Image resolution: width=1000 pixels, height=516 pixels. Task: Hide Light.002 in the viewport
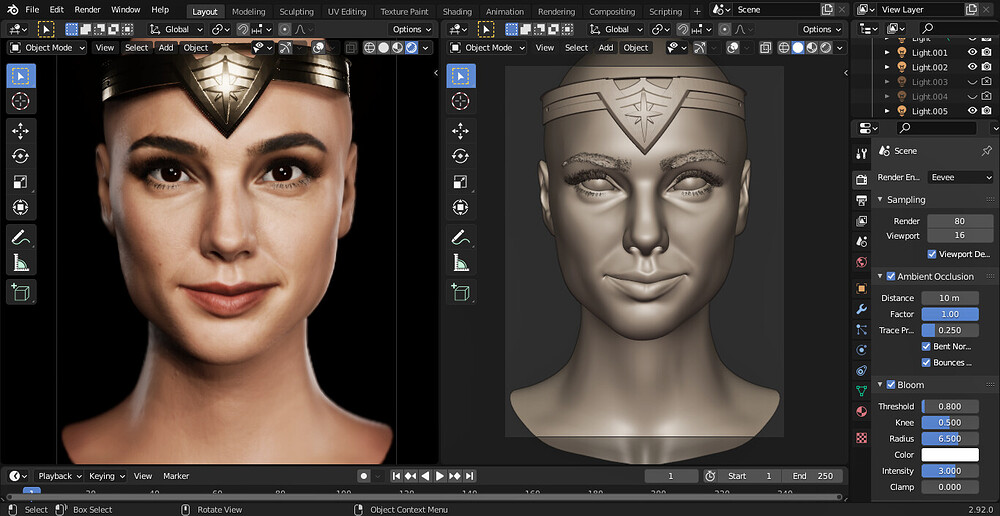(x=973, y=67)
